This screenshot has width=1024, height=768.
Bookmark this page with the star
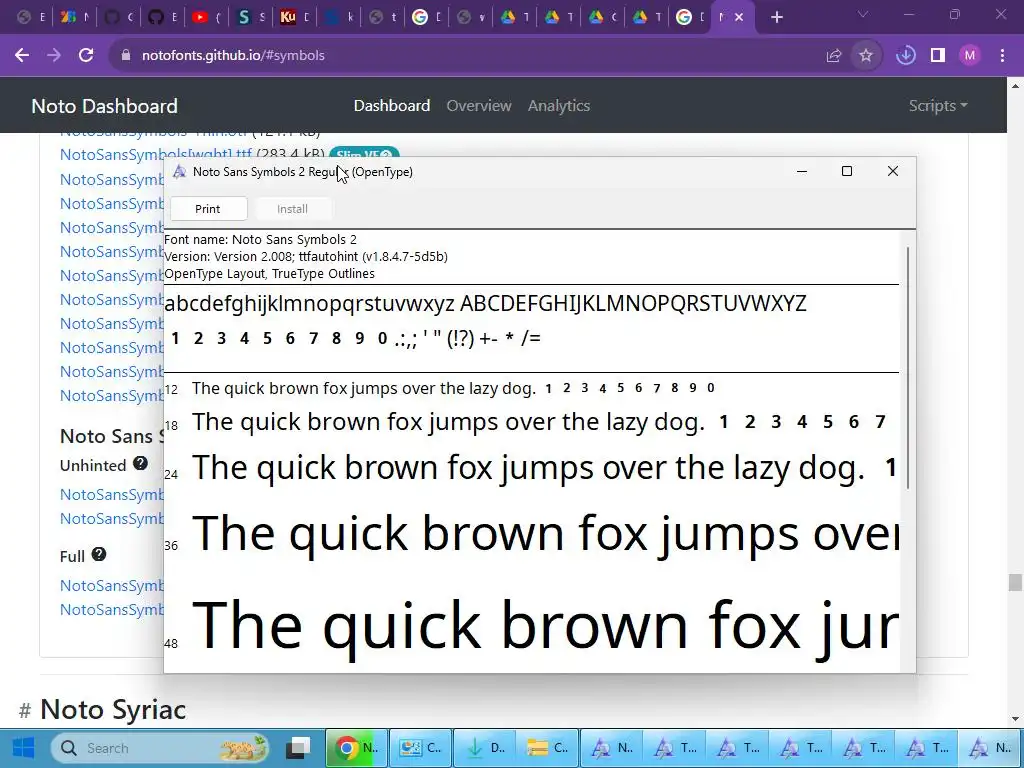click(866, 56)
